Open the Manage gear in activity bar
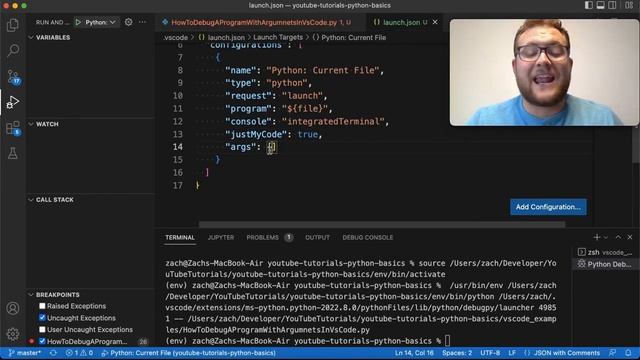The height and width of the screenshot is (360, 640). pos(13,334)
